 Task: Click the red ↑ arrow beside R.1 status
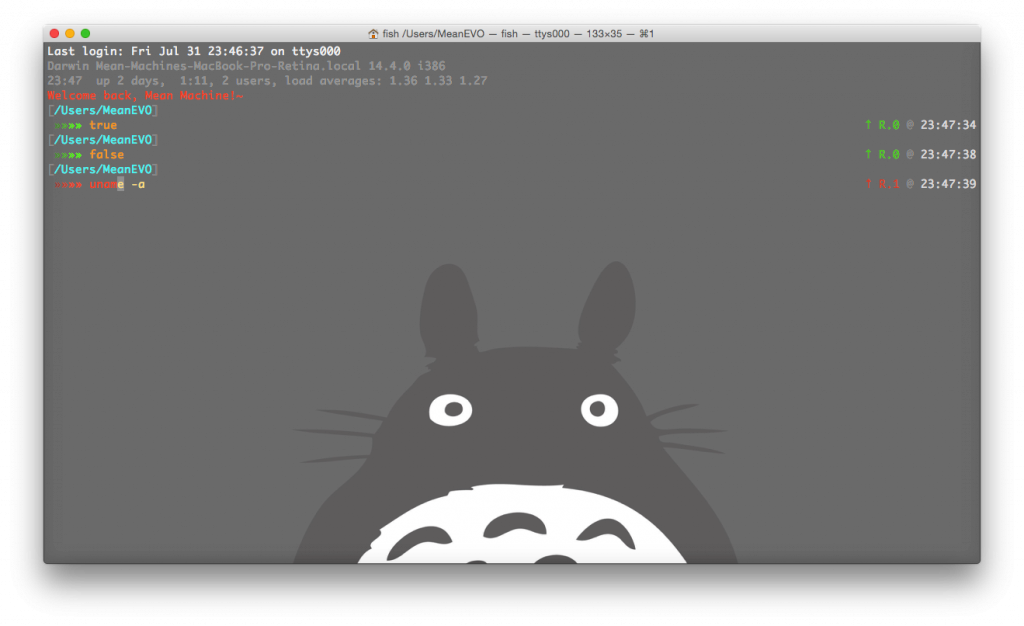click(868, 184)
